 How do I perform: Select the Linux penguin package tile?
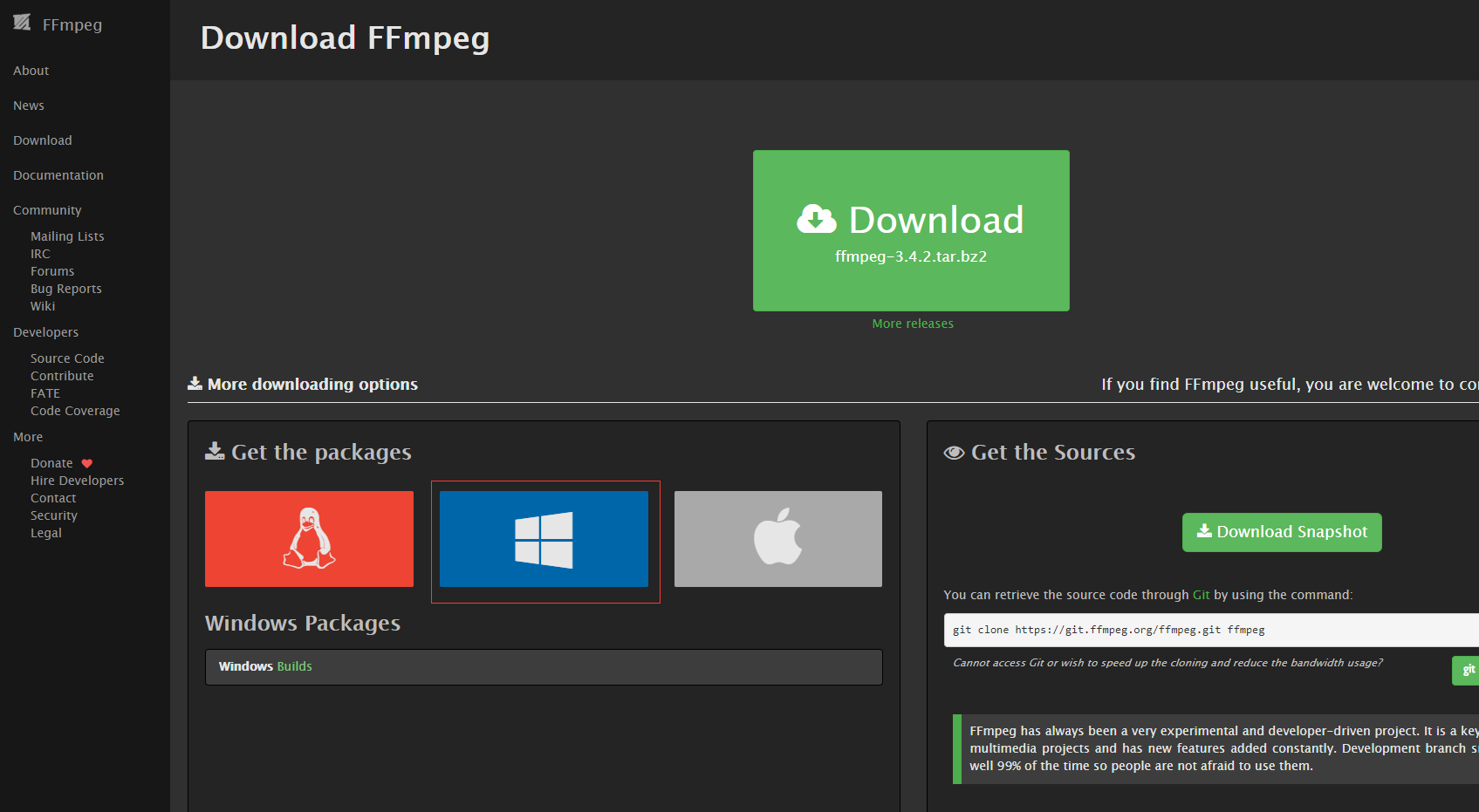pos(309,539)
